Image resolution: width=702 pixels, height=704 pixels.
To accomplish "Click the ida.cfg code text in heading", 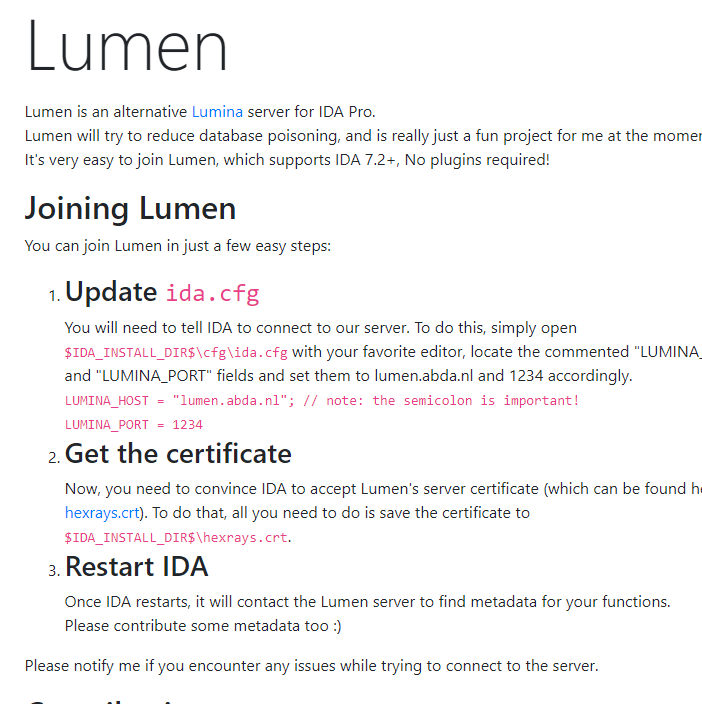I will (213, 294).
